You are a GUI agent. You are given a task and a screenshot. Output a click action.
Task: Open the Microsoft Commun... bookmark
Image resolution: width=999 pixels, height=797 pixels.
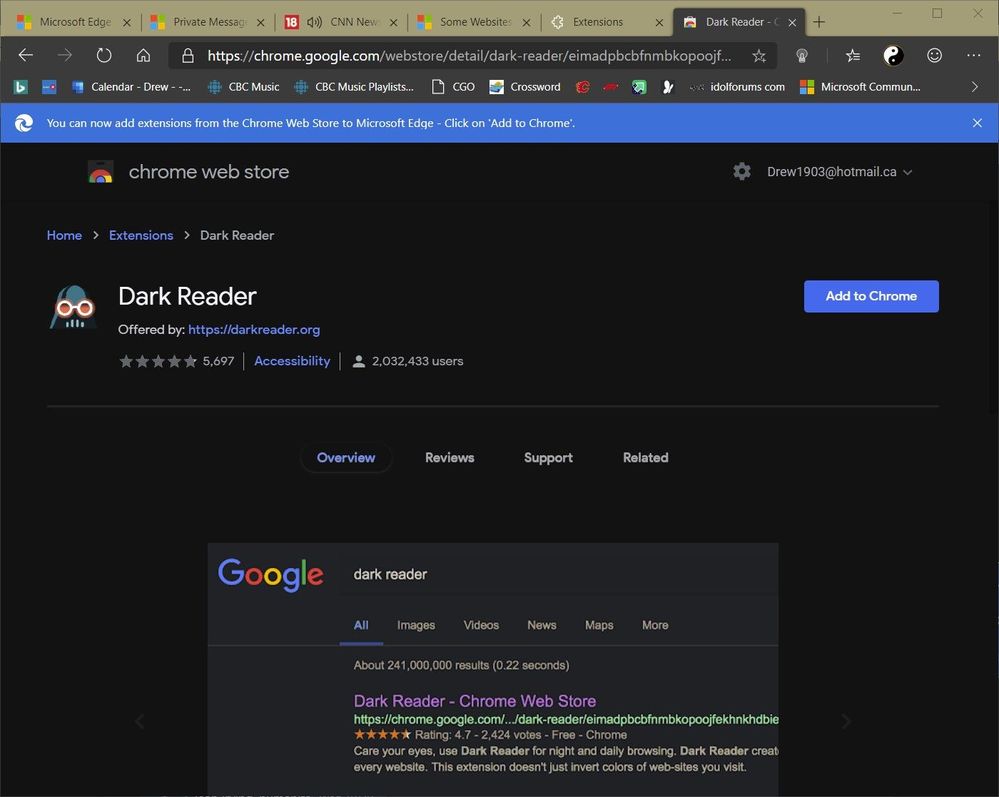tap(860, 87)
